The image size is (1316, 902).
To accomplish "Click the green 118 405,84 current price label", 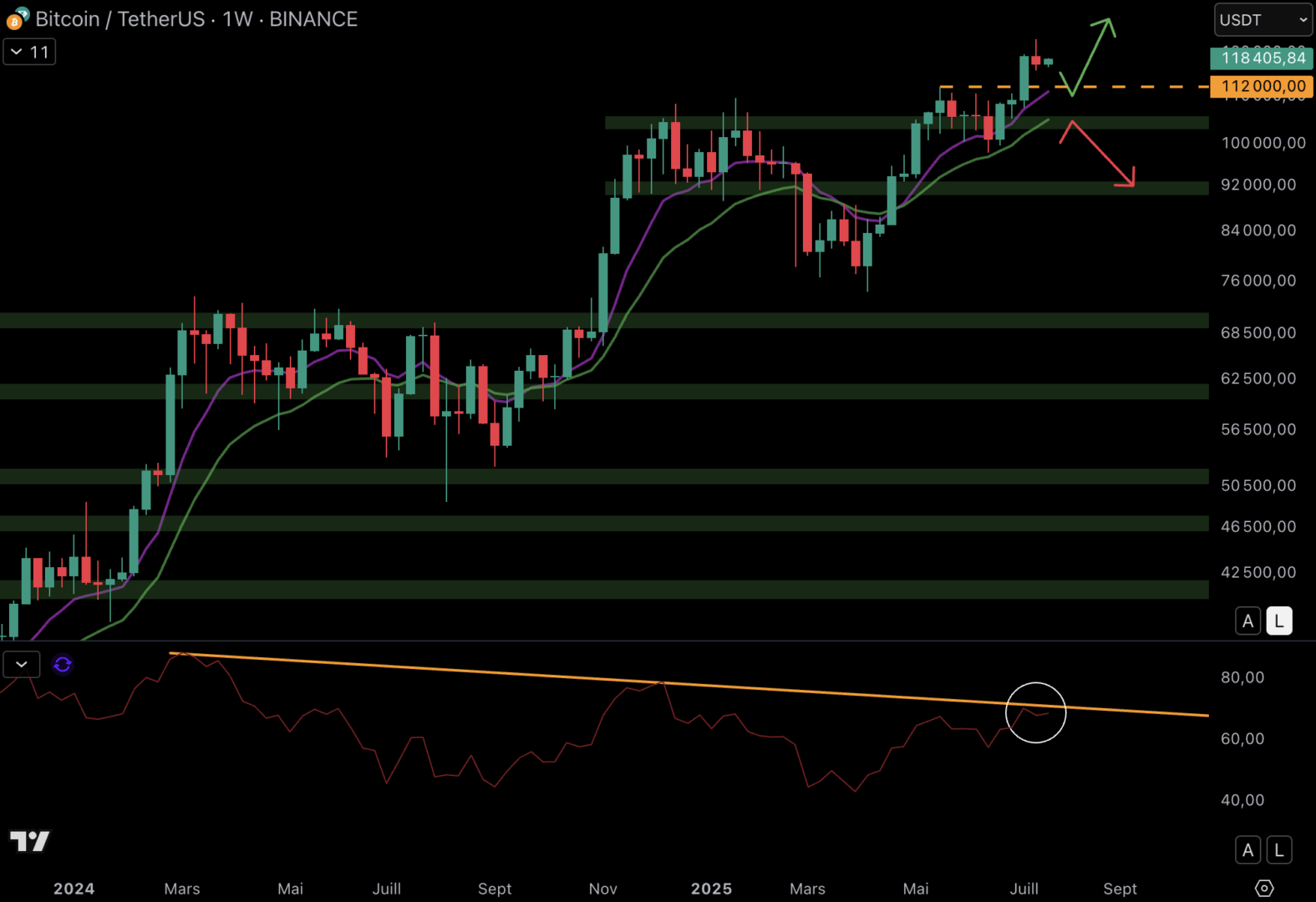I will pyautogui.click(x=1262, y=58).
